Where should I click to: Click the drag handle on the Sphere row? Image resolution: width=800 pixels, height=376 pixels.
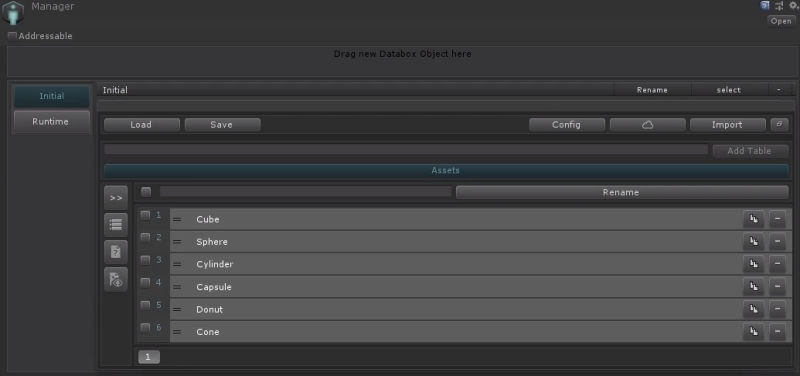click(x=177, y=242)
